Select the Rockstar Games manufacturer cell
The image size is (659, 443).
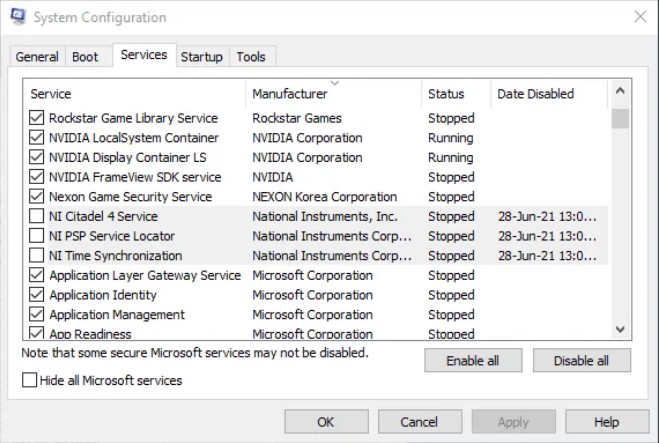(x=297, y=118)
